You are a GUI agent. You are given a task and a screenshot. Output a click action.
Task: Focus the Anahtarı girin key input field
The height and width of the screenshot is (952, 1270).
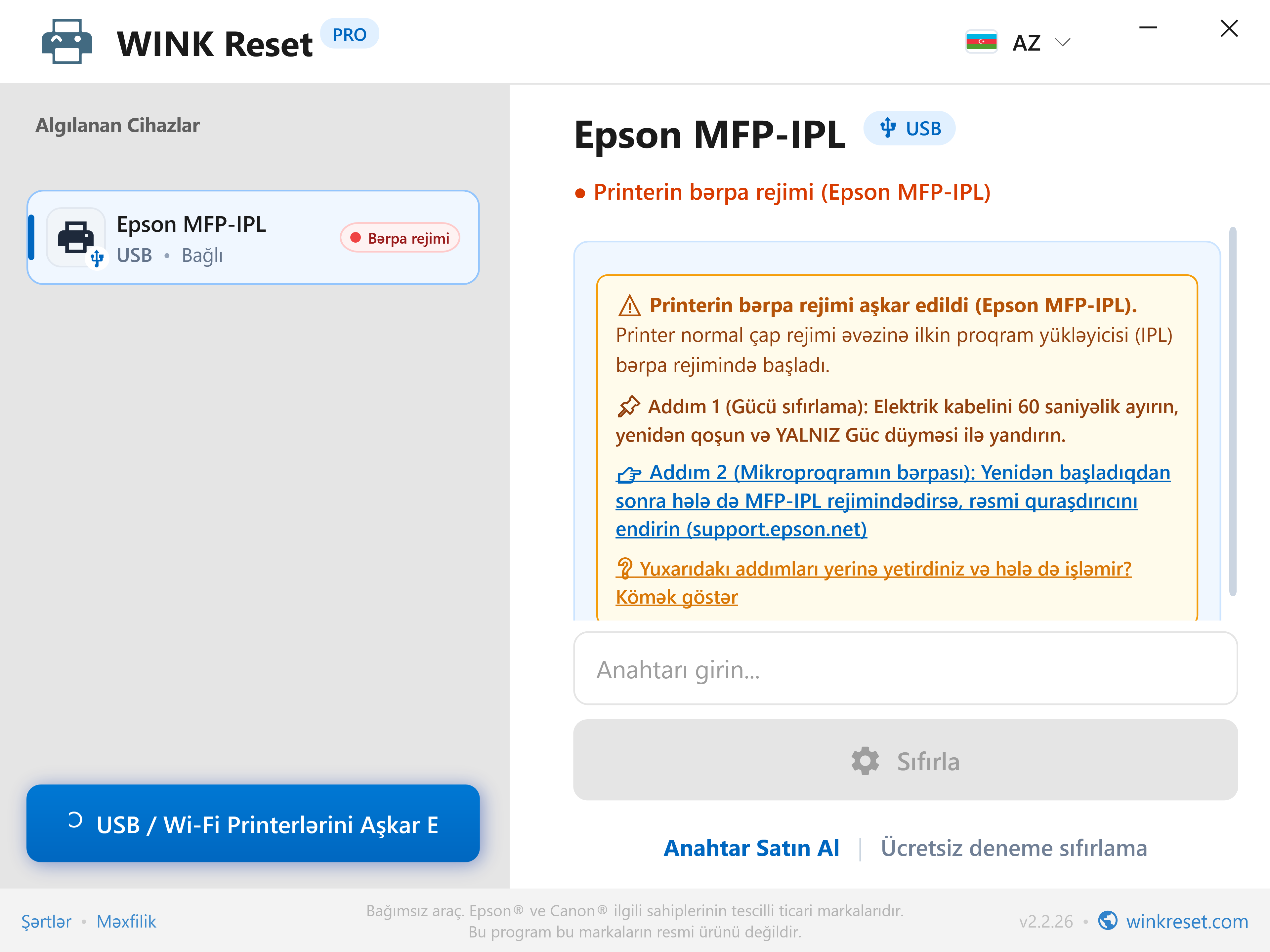point(905,668)
